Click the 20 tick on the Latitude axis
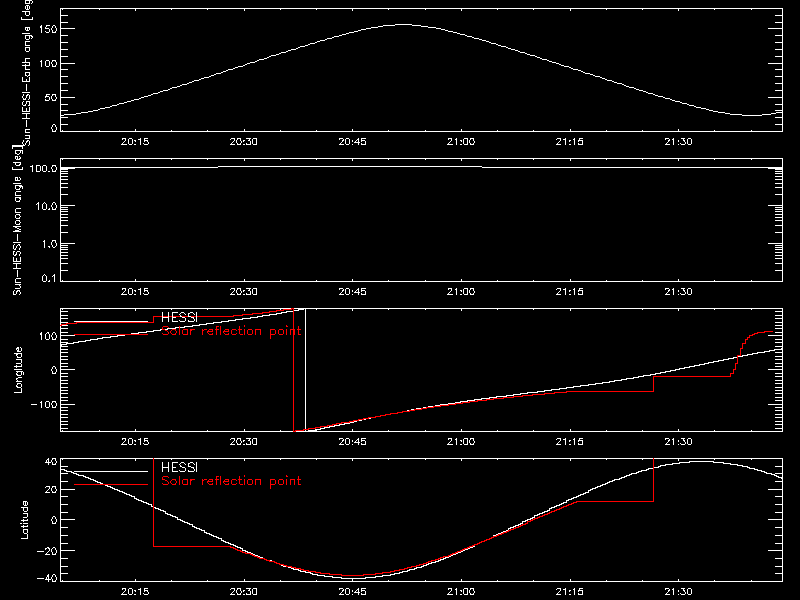The width and height of the screenshot is (800, 600). [51, 490]
